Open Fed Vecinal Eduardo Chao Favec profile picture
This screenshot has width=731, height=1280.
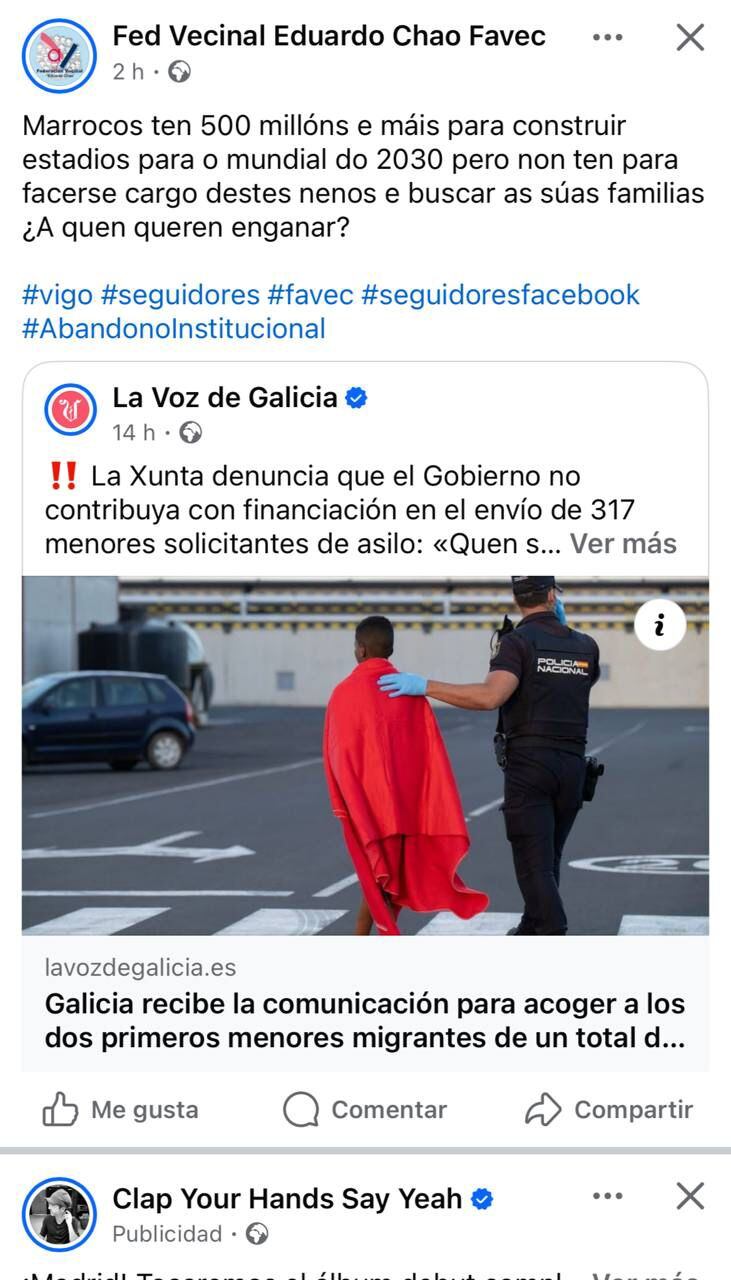point(59,55)
